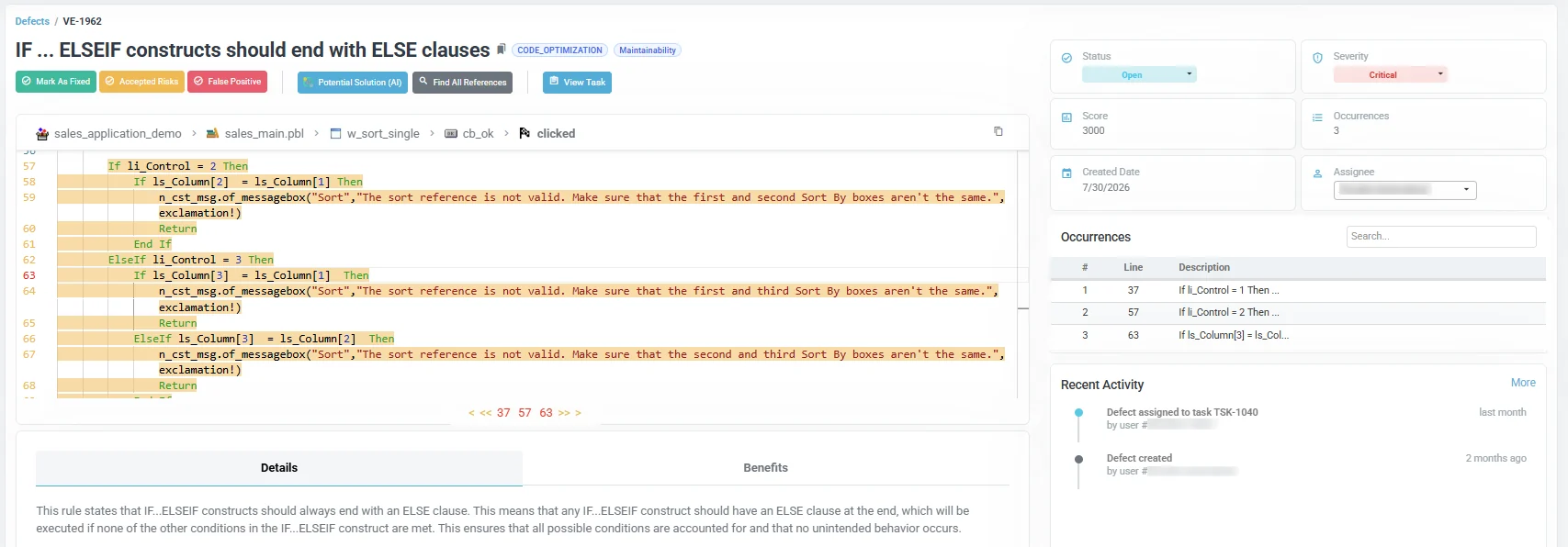Go to last occurrence with > arrow

pos(578,413)
